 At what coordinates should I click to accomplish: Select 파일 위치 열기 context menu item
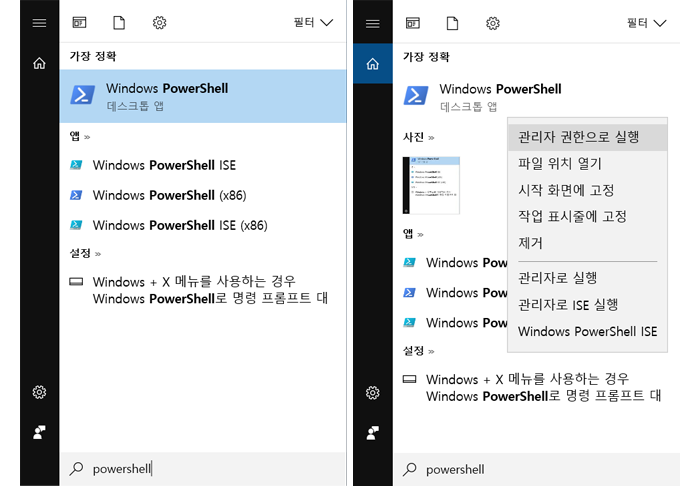pyautogui.click(x=588, y=163)
